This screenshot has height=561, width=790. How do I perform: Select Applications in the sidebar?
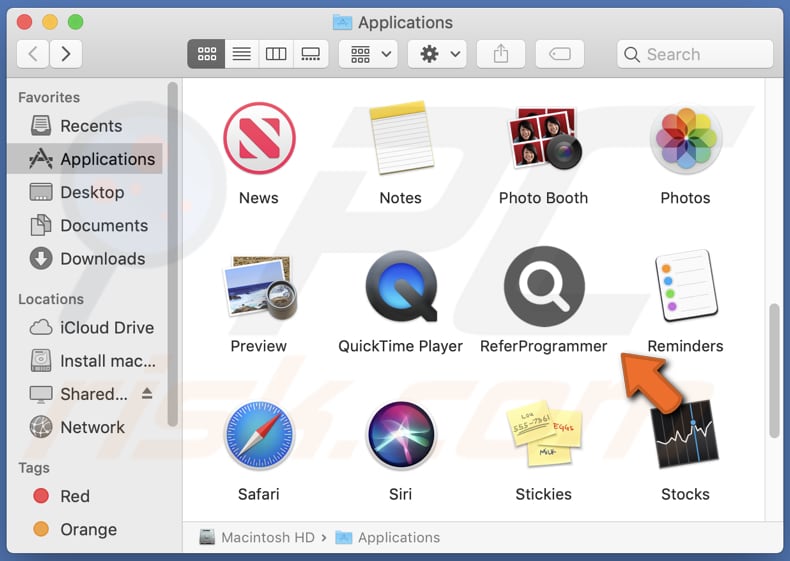pyautogui.click(x=85, y=159)
